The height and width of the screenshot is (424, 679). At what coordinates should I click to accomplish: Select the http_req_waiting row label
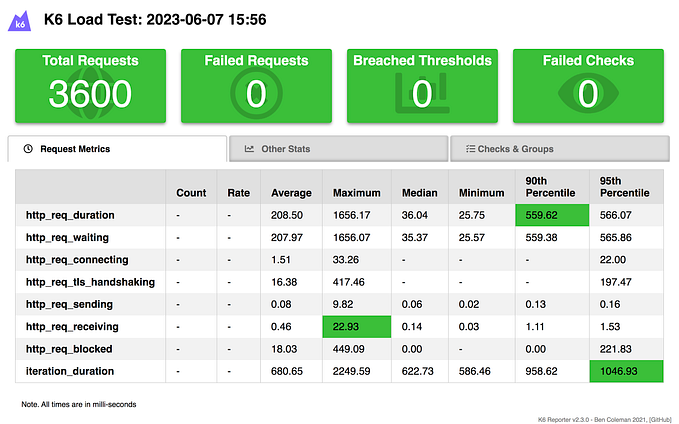[67, 237]
